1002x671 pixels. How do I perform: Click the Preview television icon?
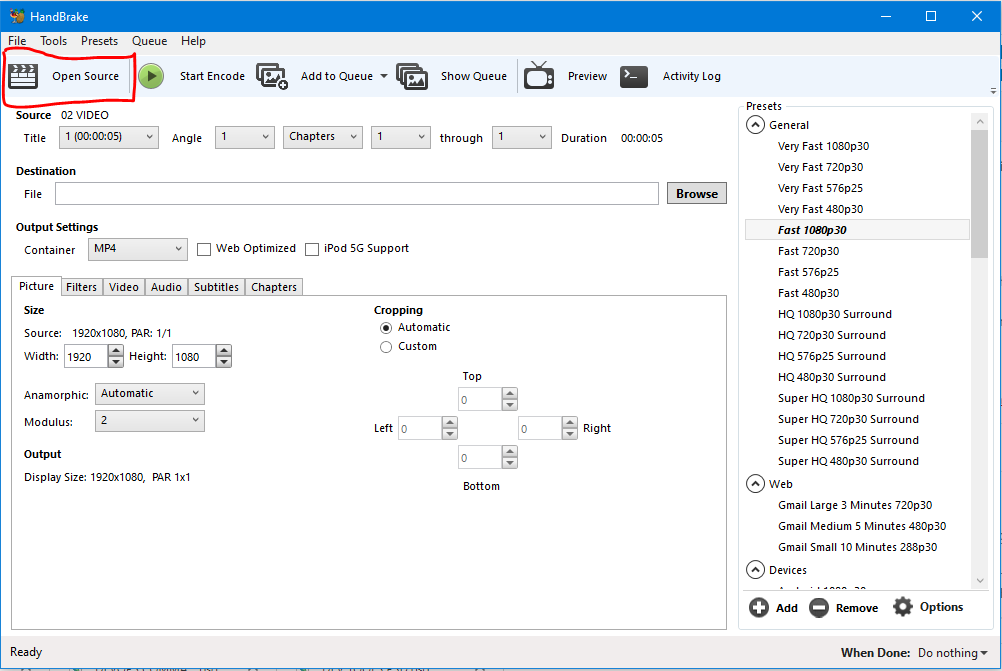(539, 75)
